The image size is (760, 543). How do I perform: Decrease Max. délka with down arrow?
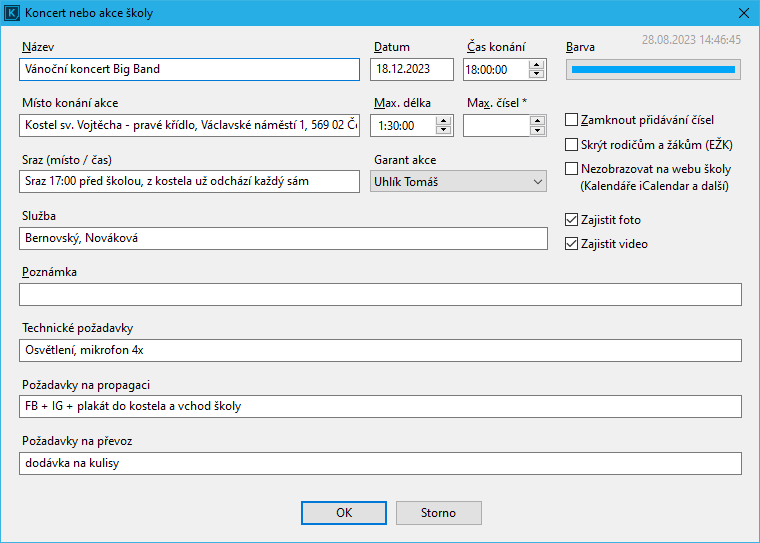point(444,130)
